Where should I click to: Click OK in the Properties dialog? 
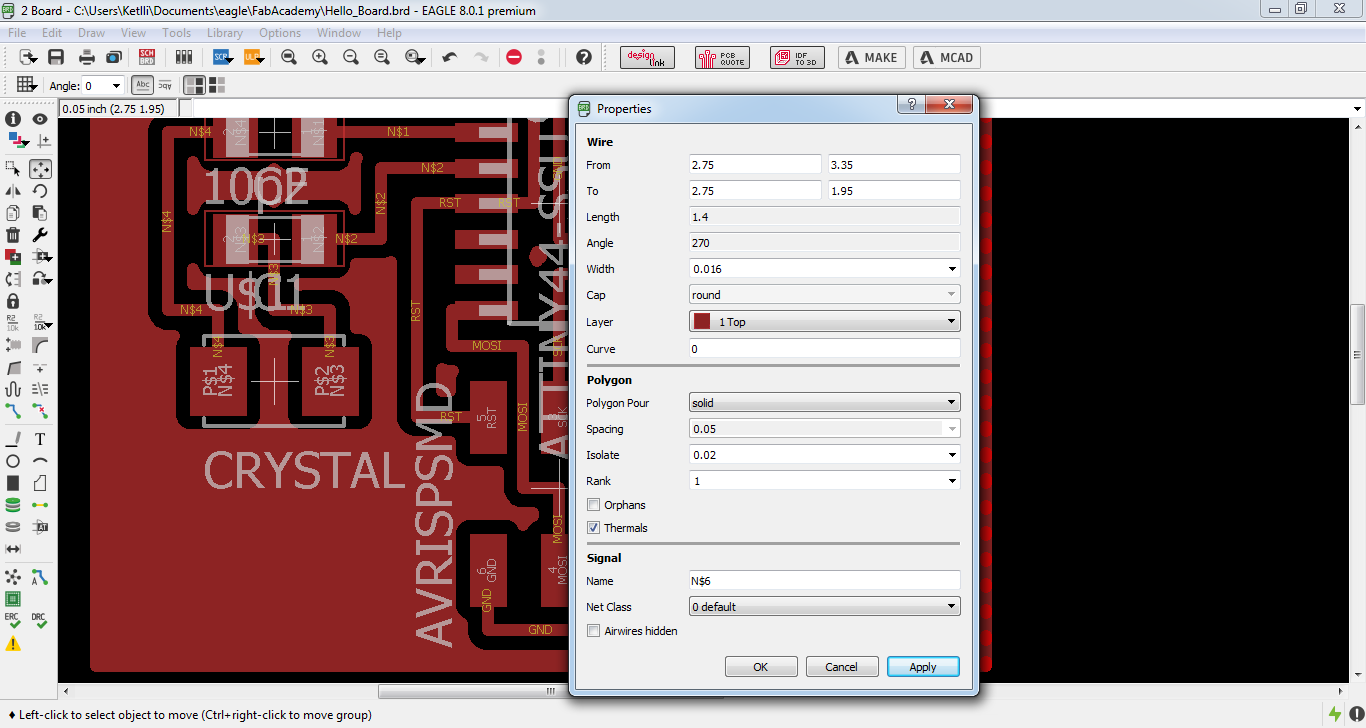click(761, 667)
